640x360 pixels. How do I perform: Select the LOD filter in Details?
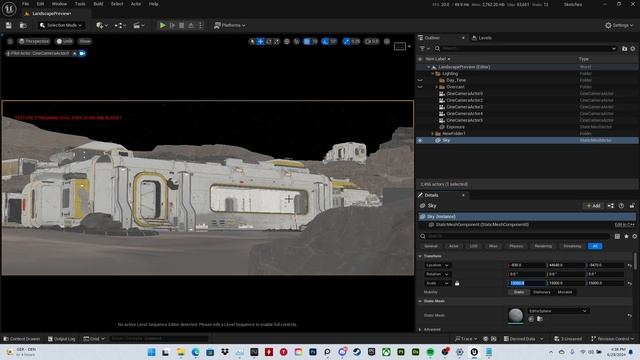point(473,246)
